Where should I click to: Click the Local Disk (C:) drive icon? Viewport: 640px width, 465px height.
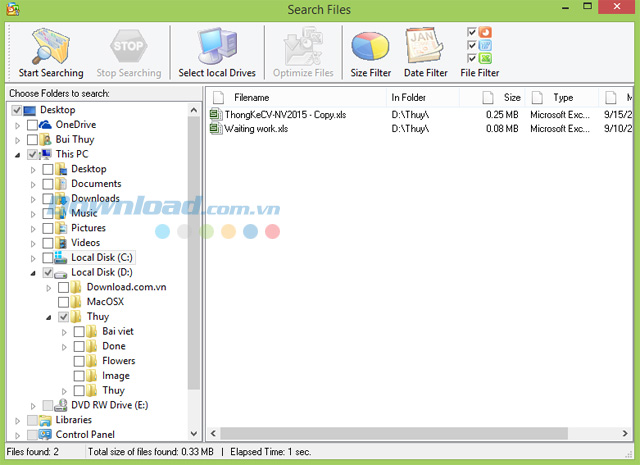[60, 257]
